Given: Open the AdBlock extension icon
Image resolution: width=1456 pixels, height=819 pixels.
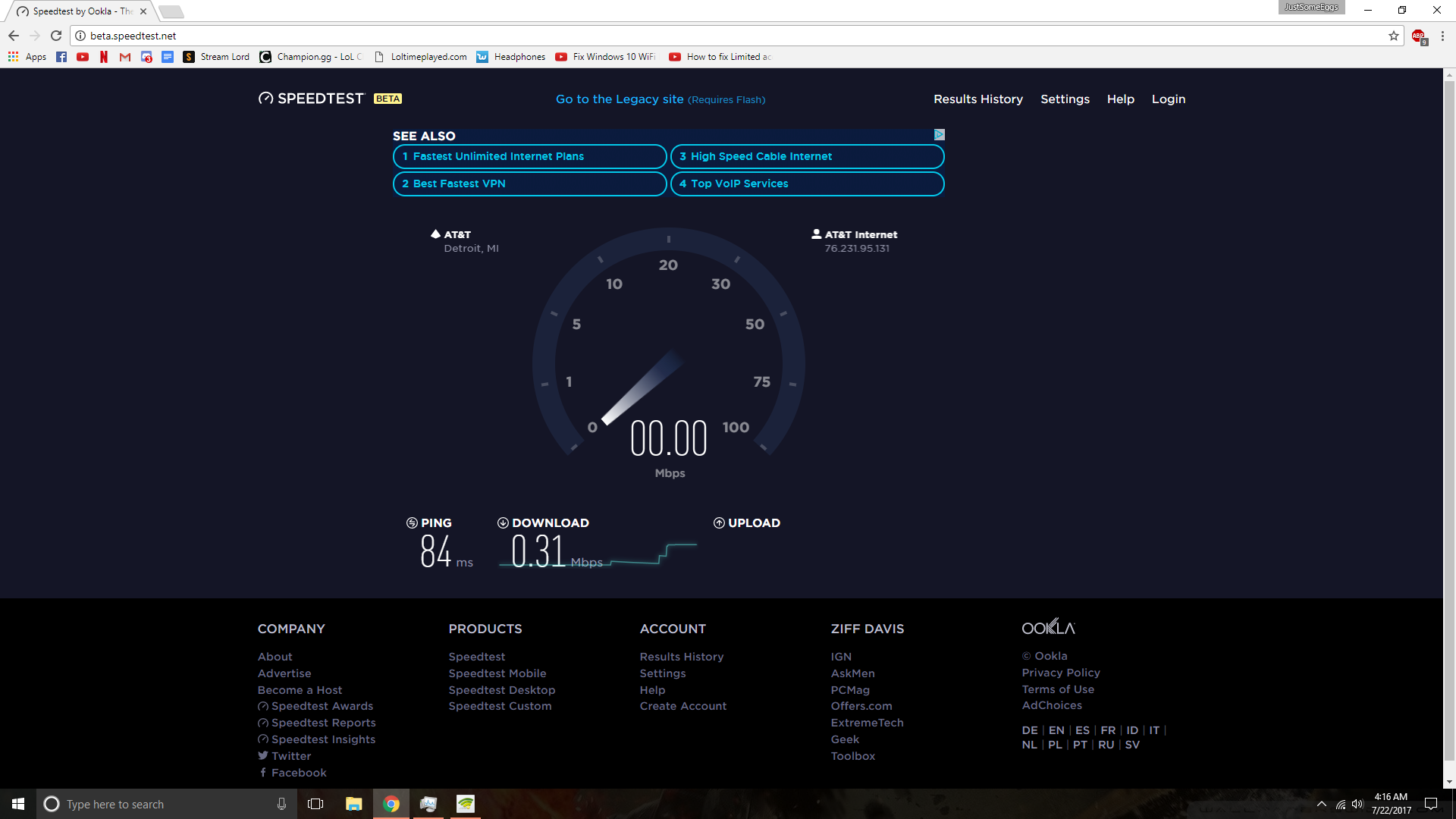Looking at the screenshot, I should (1419, 36).
